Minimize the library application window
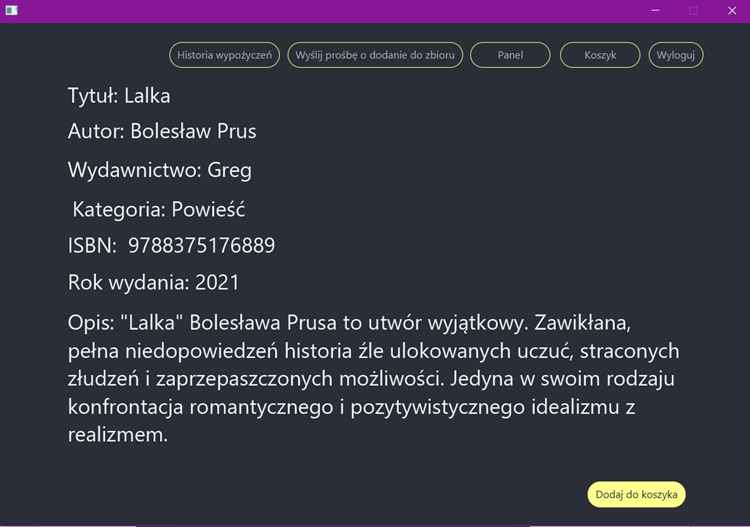750x527 pixels. click(655, 11)
